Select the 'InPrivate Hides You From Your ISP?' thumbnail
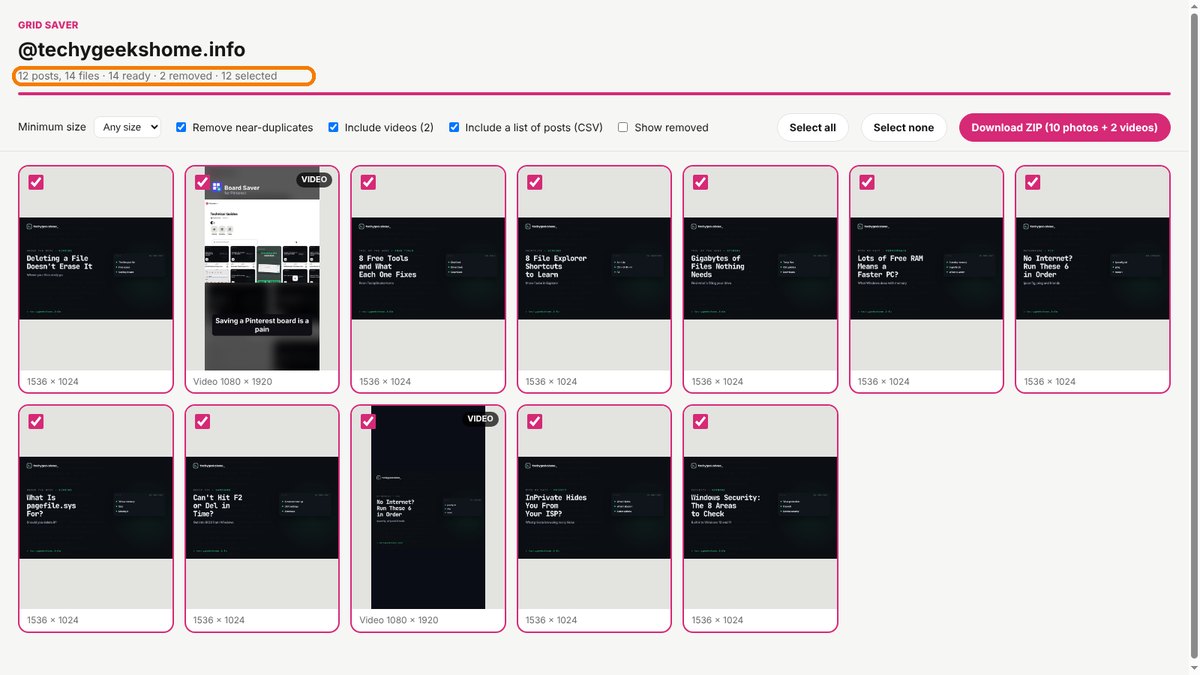The height and width of the screenshot is (675, 1200). pyautogui.click(x=594, y=507)
